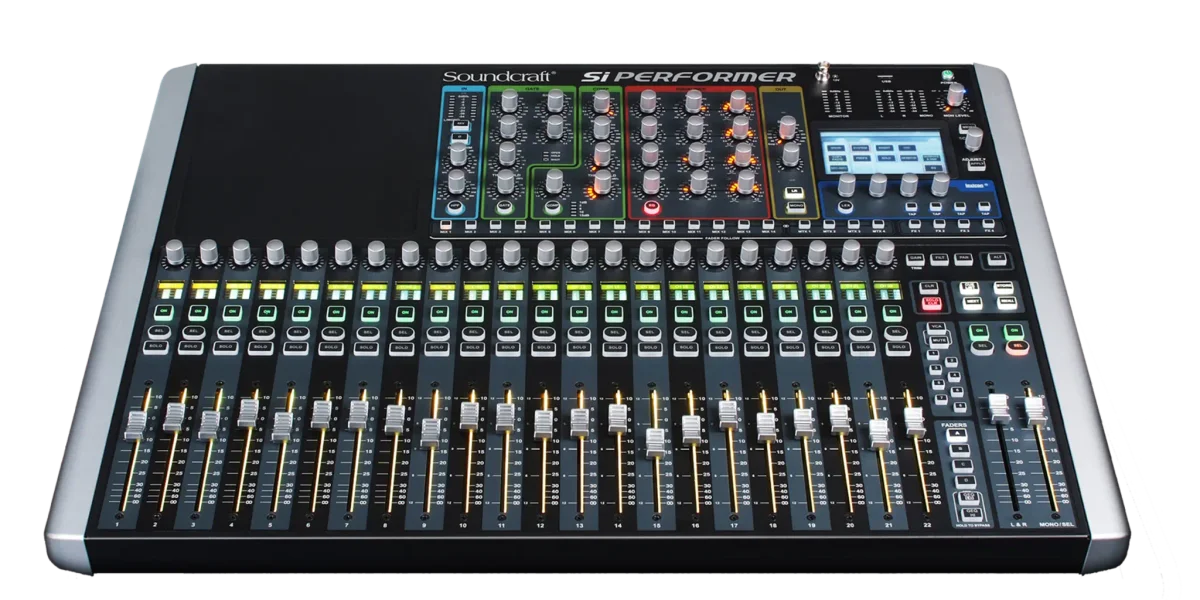Click the FILT encoder mode button
1200x600 pixels.
point(941,258)
